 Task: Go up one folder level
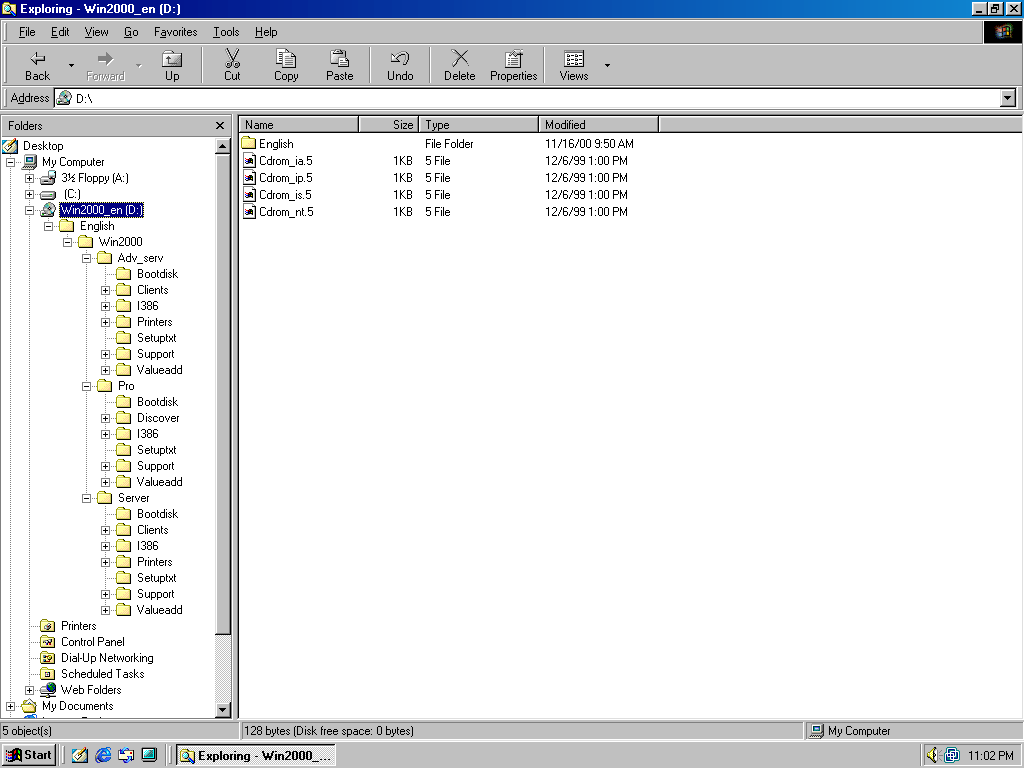click(172, 65)
